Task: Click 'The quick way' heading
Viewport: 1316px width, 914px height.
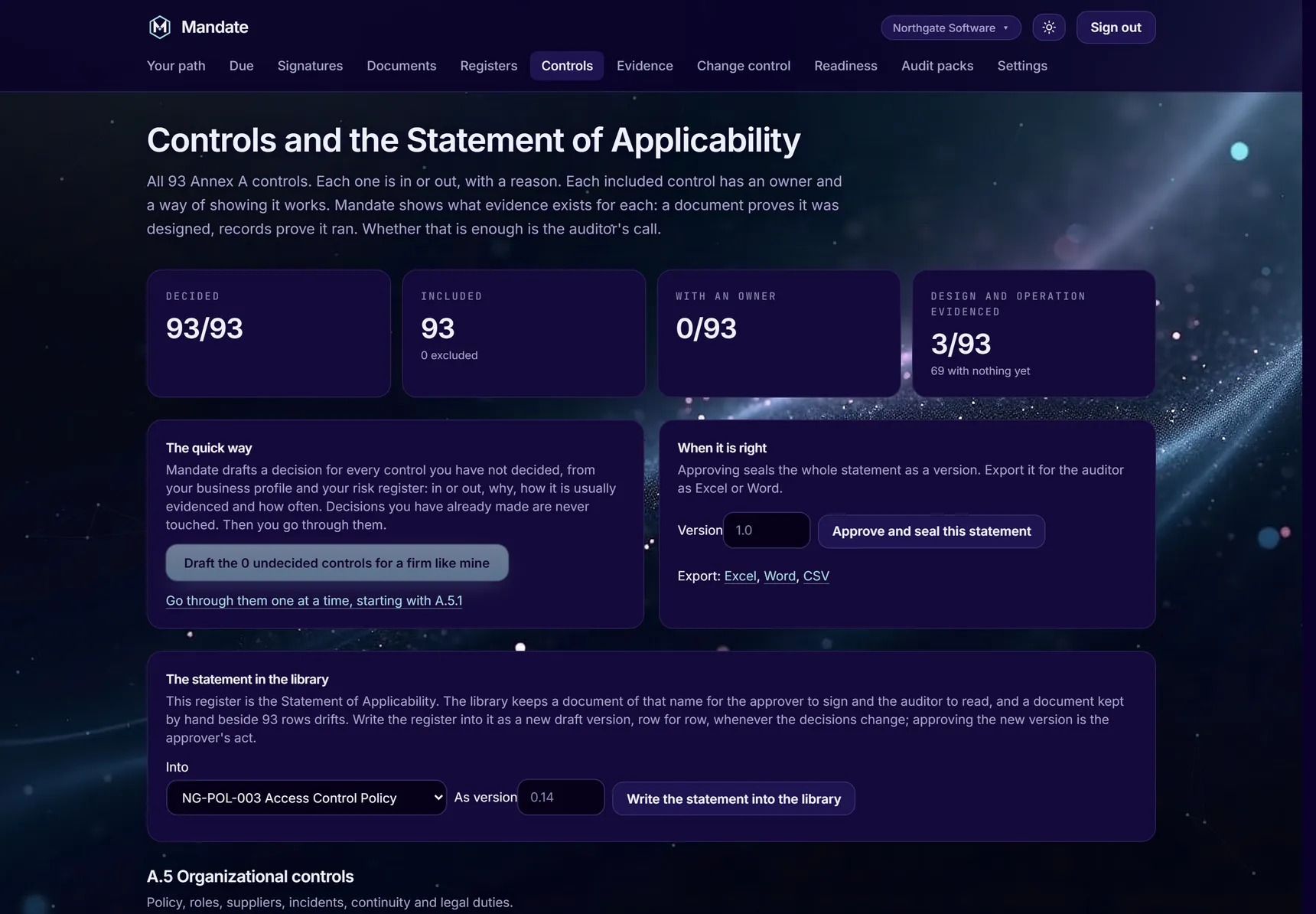Action: [209, 448]
